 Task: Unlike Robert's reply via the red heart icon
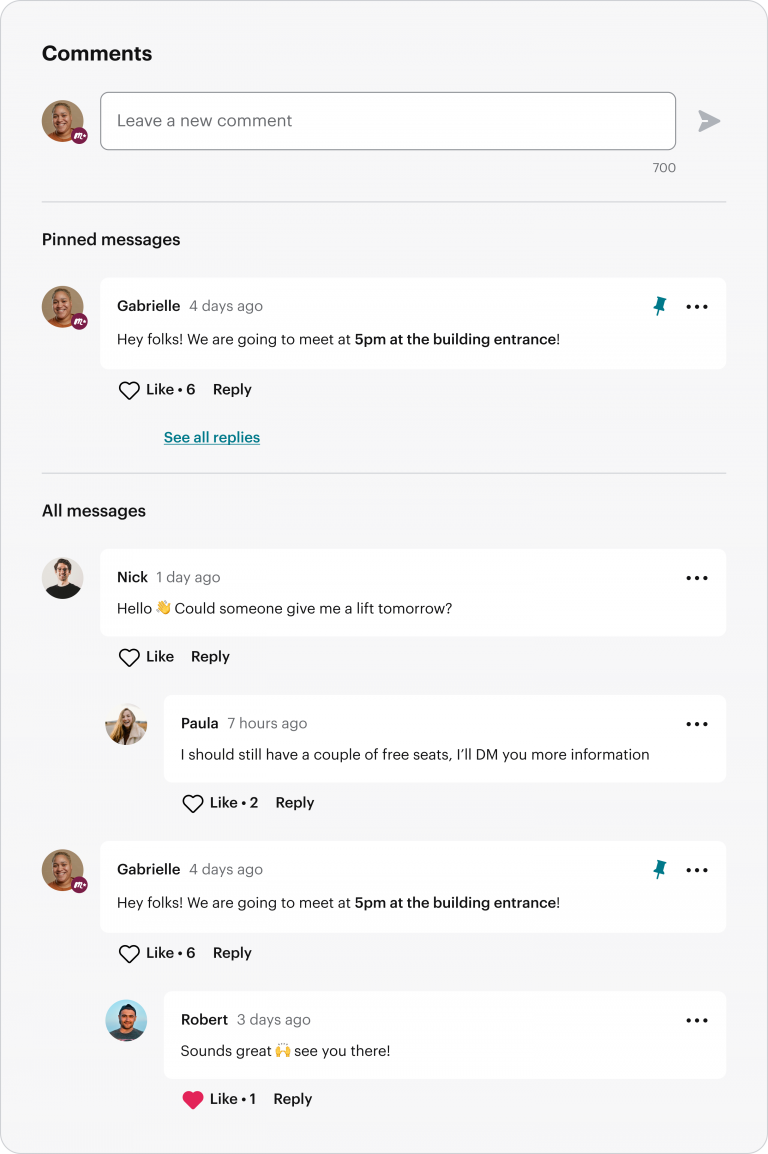pos(192,1098)
